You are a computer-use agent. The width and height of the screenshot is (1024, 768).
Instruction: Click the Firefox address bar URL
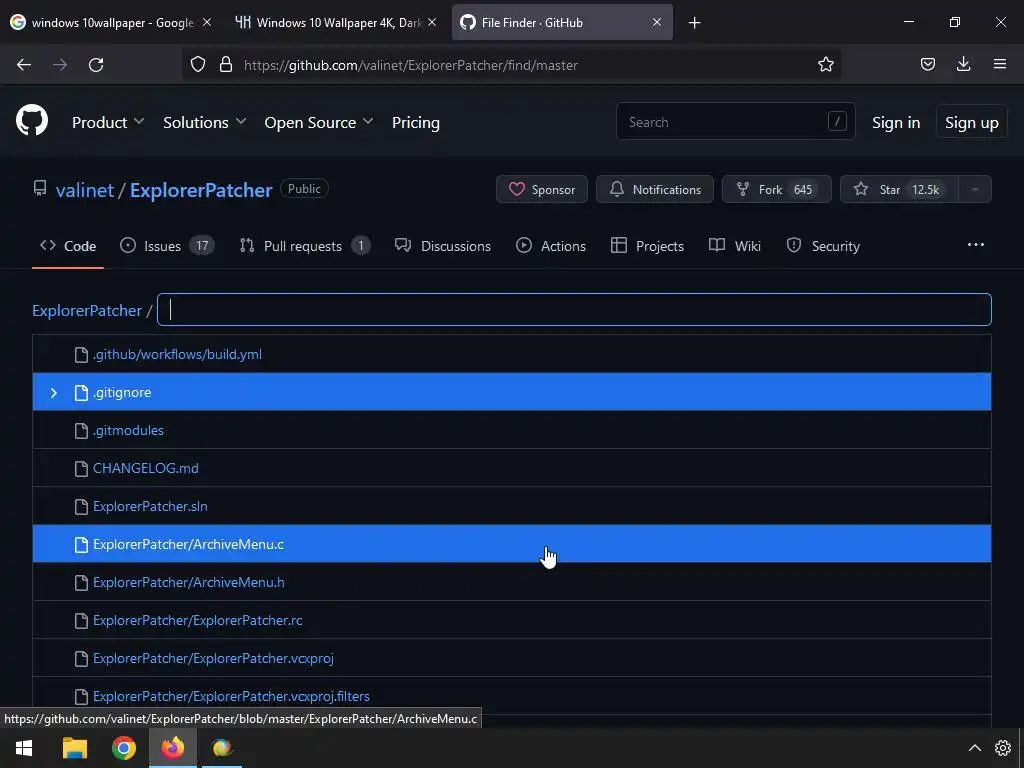tap(410, 65)
